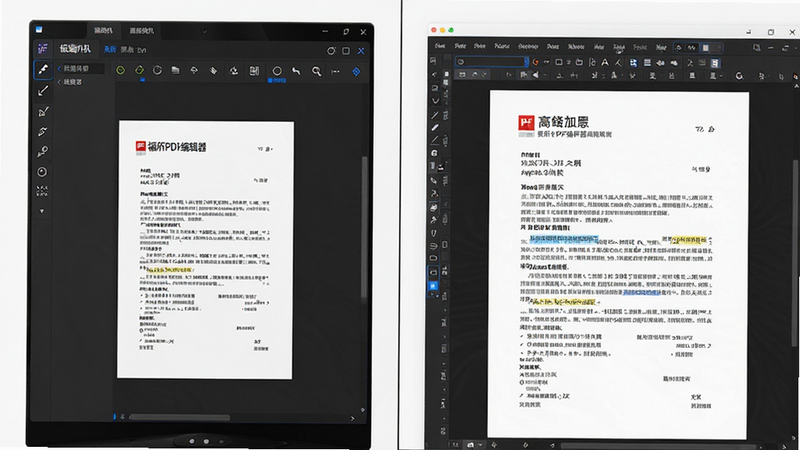Click the folder icon in right window top toolbar
800x450 pixels.
579,62
